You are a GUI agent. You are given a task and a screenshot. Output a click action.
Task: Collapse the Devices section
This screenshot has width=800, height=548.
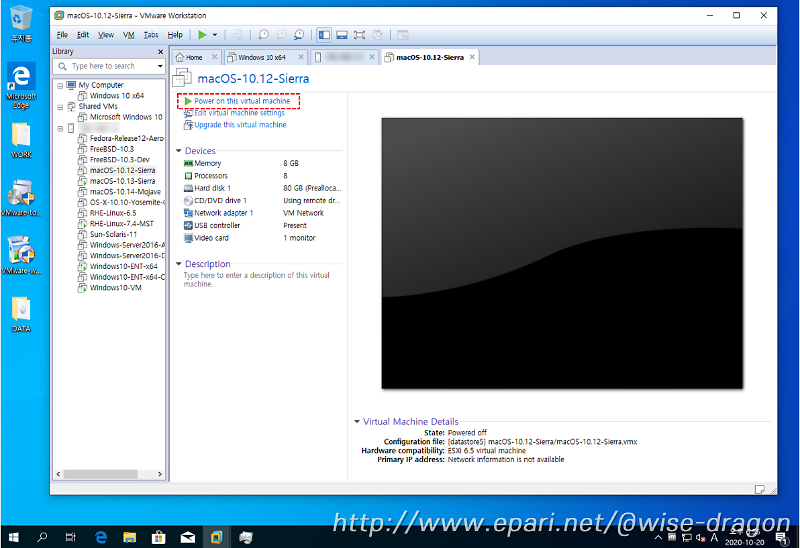pyautogui.click(x=179, y=151)
